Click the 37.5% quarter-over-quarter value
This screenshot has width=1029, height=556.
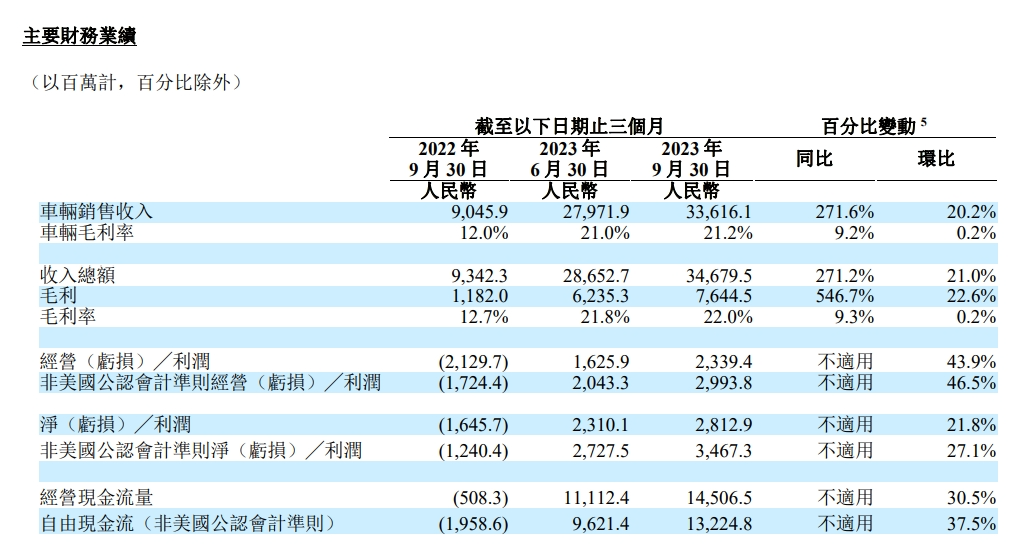coord(971,524)
